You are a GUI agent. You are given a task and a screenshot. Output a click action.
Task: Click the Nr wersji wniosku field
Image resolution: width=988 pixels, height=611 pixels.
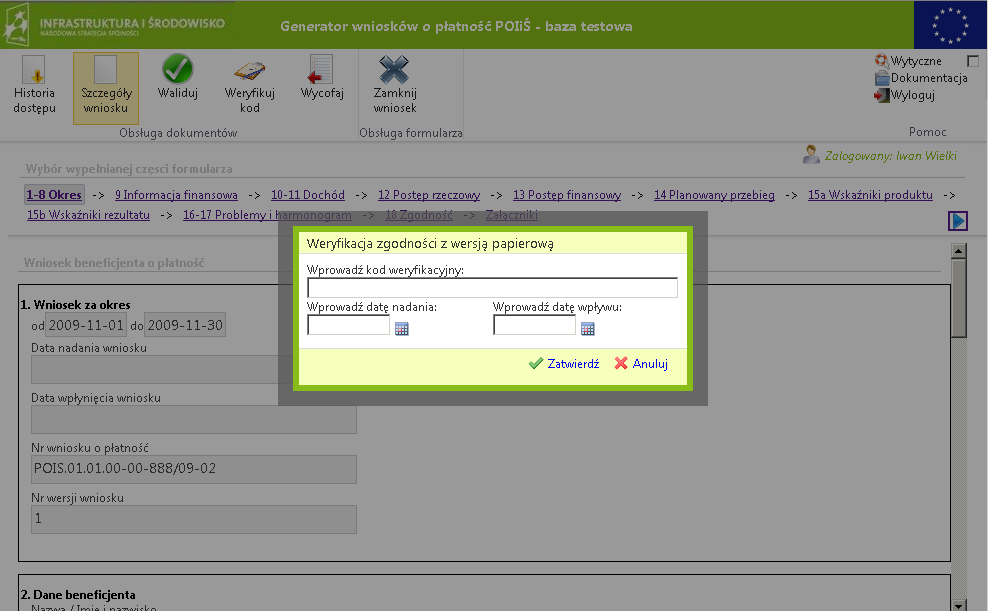coord(194,519)
